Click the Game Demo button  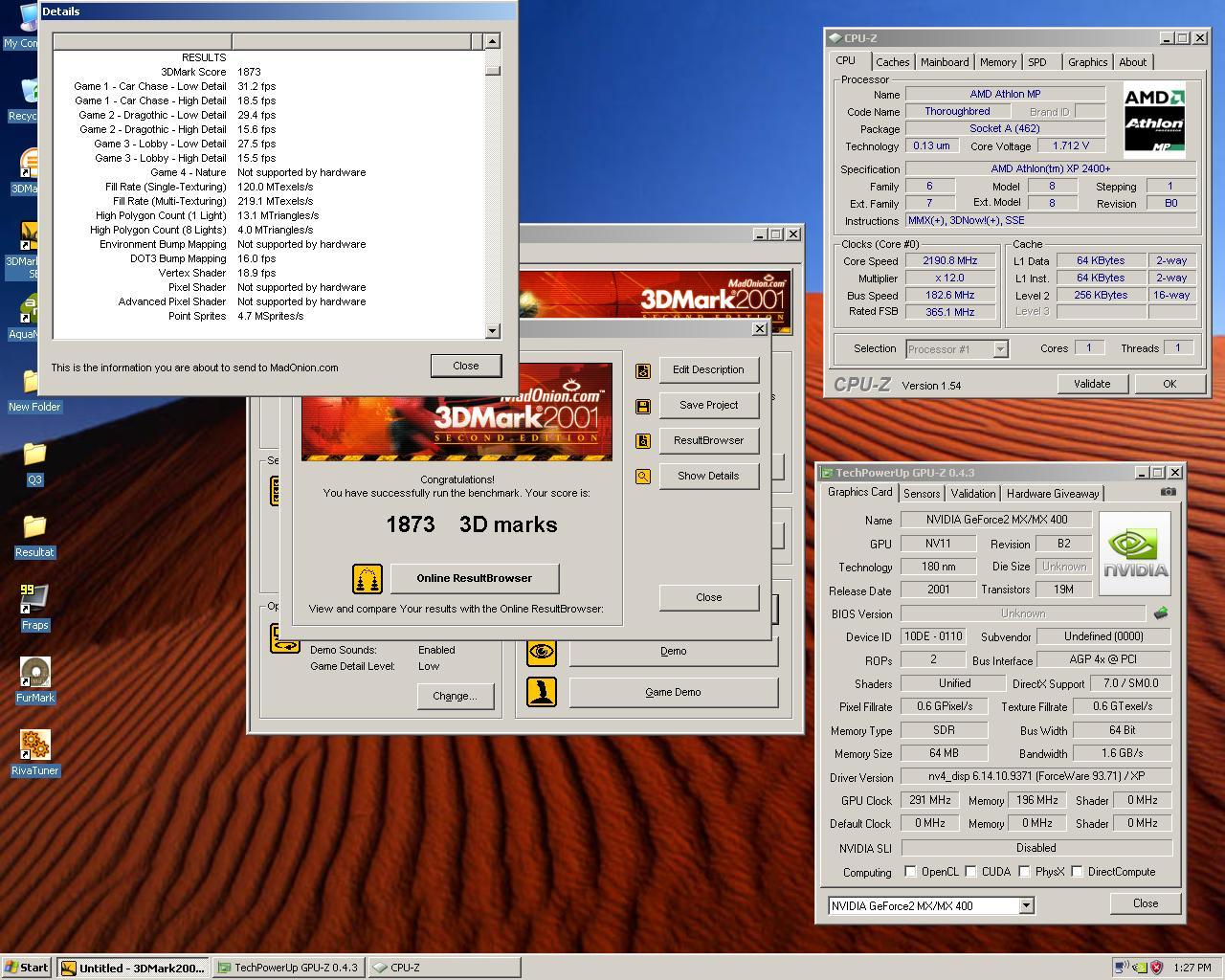coord(674,692)
